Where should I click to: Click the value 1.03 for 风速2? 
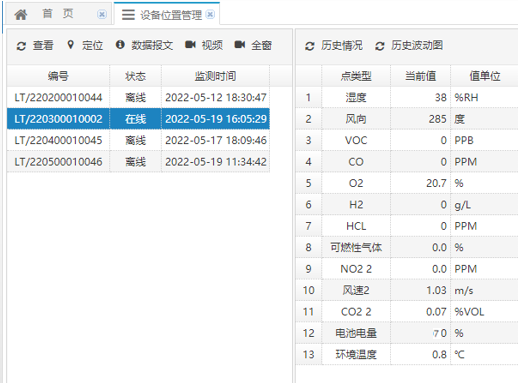pos(436,290)
